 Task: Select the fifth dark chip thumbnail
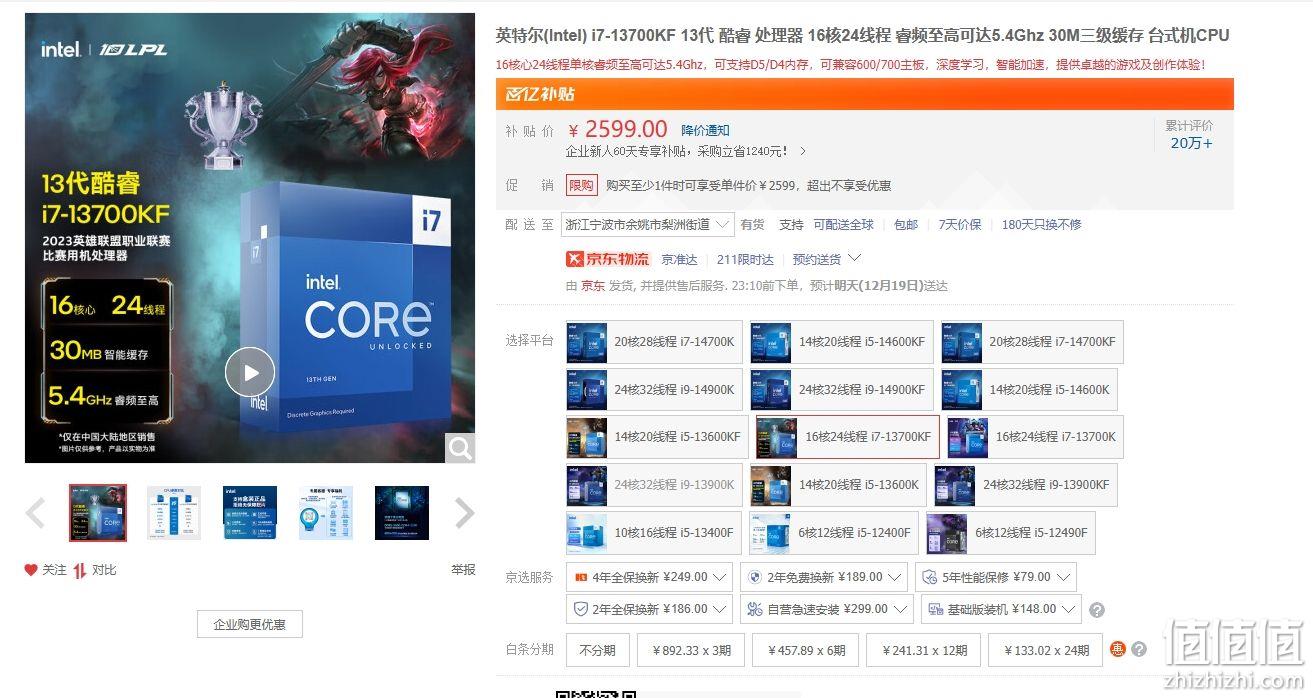pos(402,513)
